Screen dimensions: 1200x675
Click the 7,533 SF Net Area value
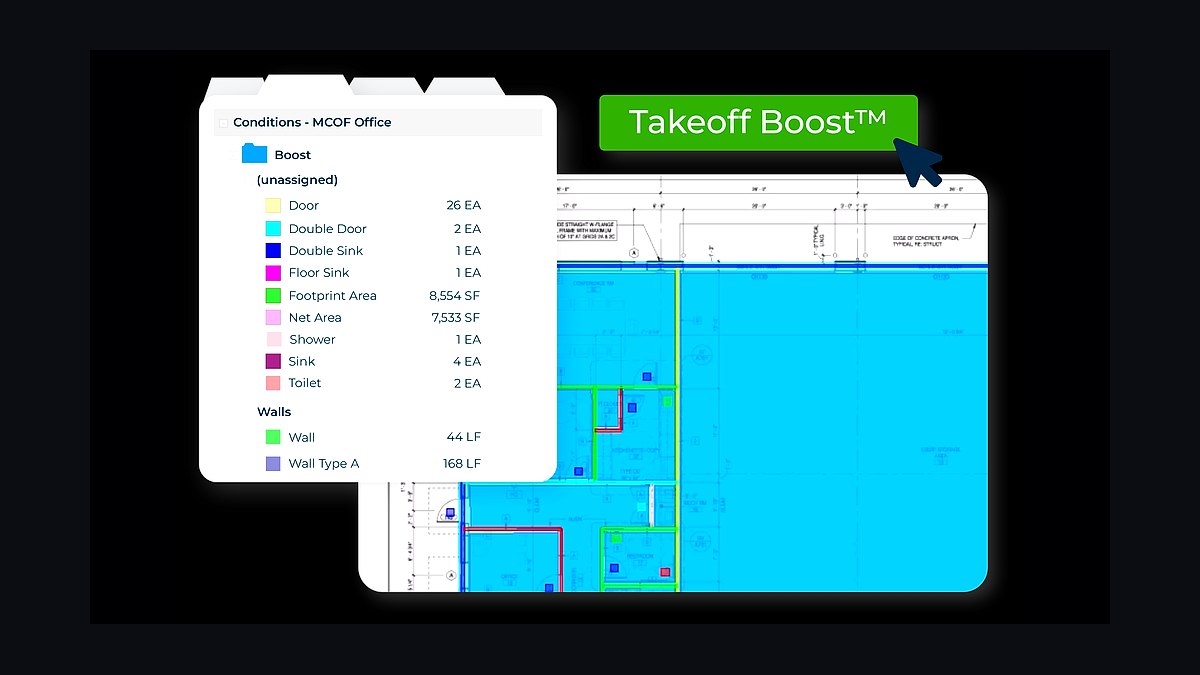click(x=456, y=317)
